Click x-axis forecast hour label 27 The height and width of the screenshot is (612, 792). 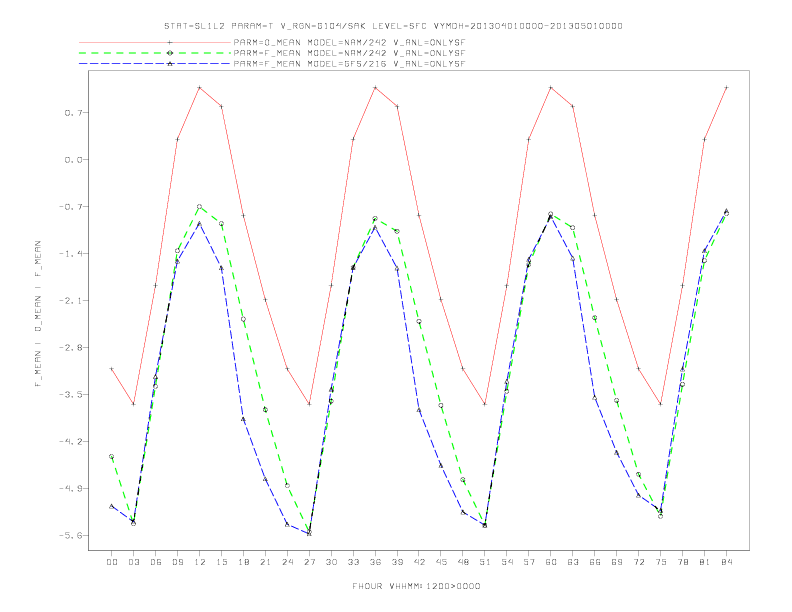click(x=309, y=562)
